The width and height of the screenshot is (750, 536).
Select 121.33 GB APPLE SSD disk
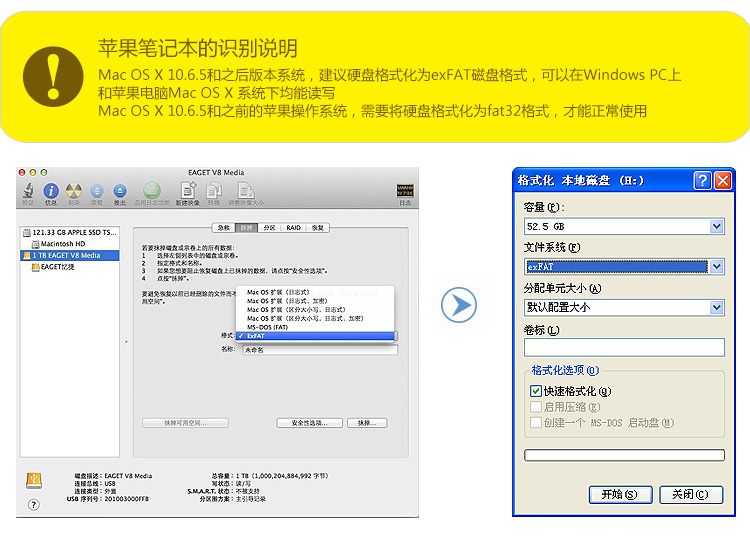pyautogui.click(x=70, y=232)
